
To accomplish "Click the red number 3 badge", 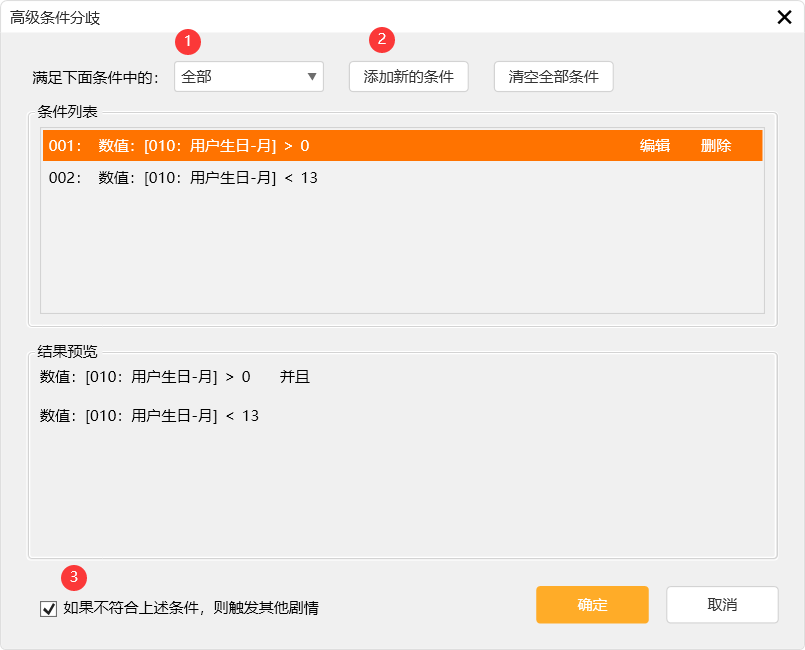I will click(74, 577).
